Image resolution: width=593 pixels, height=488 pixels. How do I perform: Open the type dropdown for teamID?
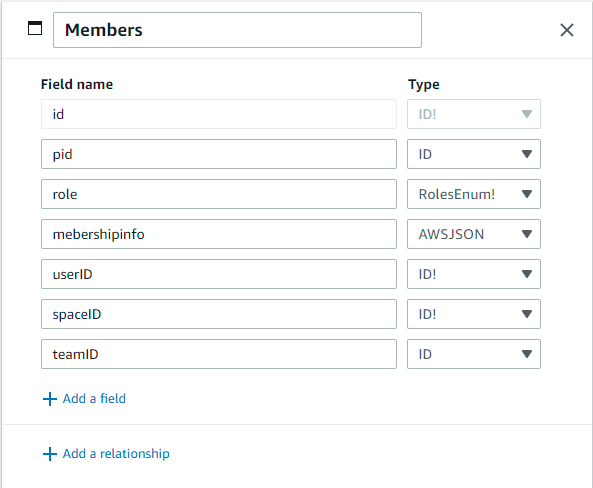474,354
